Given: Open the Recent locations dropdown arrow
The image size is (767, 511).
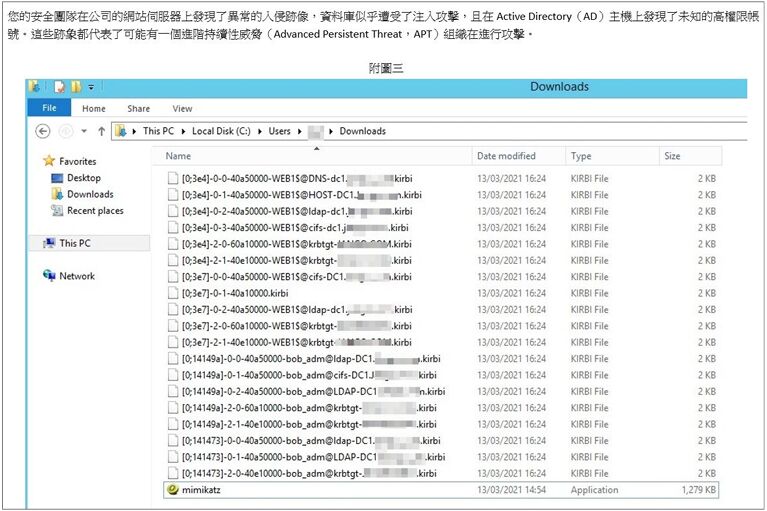Looking at the screenshot, I should [83, 131].
